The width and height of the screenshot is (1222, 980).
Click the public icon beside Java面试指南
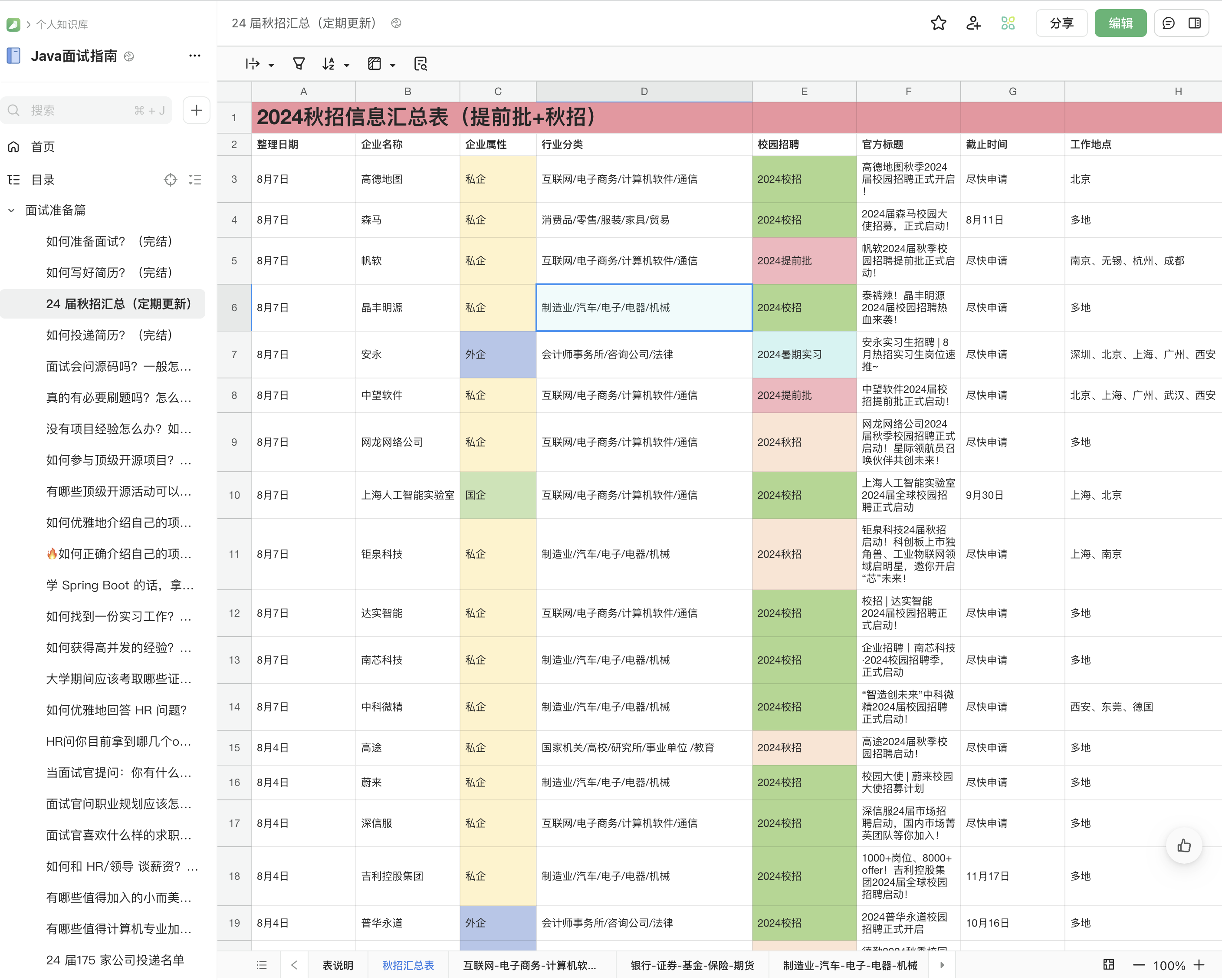click(129, 56)
